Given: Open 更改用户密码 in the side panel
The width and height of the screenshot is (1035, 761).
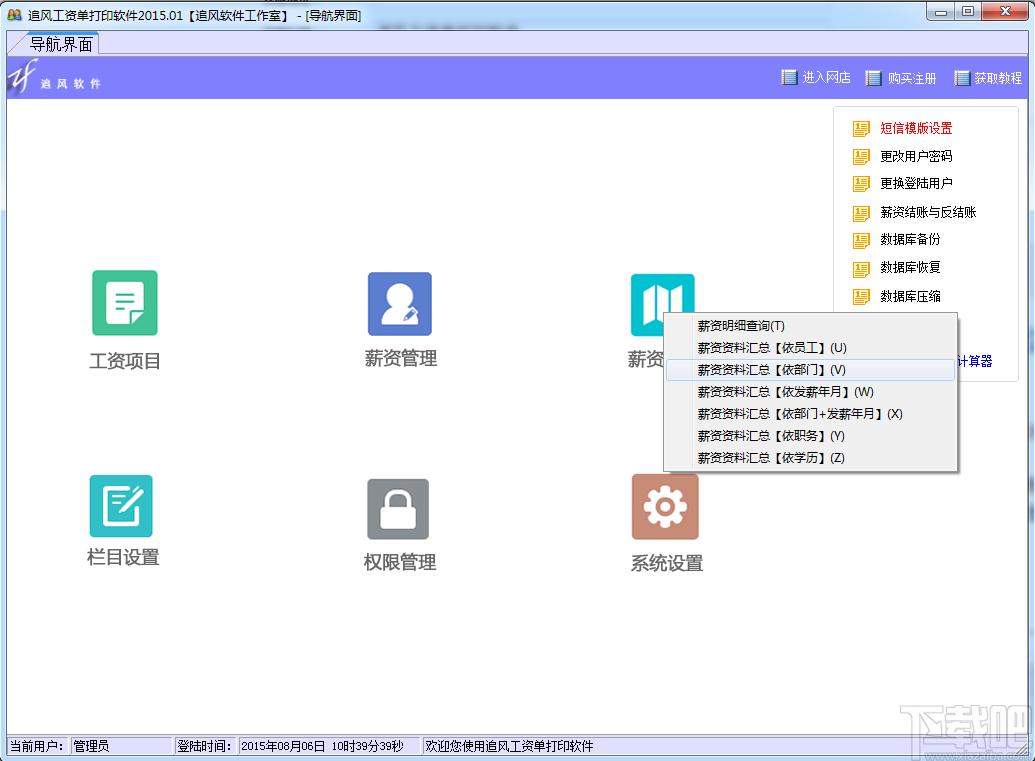Looking at the screenshot, I should (x=916, y=156).
